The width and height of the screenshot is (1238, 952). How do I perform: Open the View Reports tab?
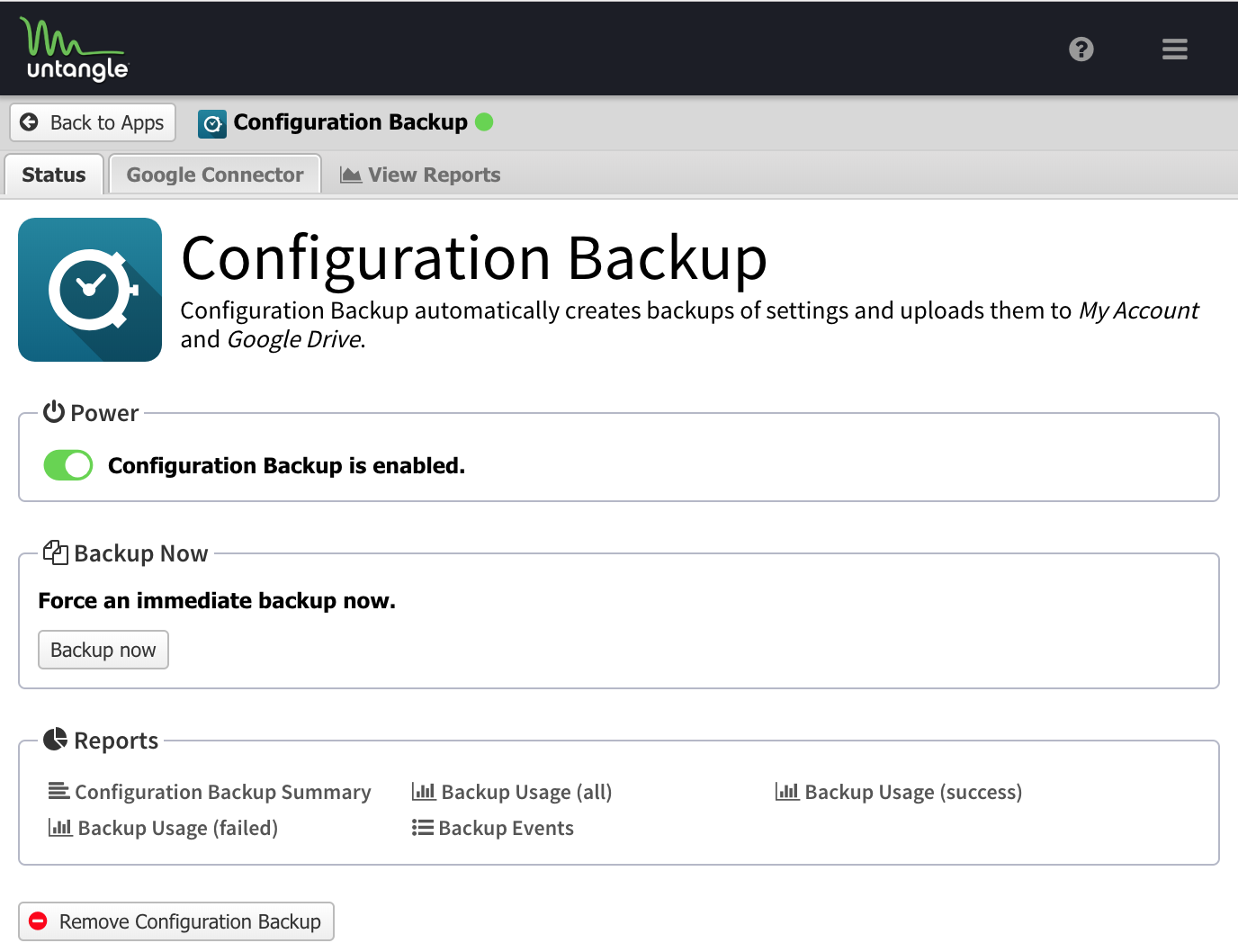click(420, 175)
